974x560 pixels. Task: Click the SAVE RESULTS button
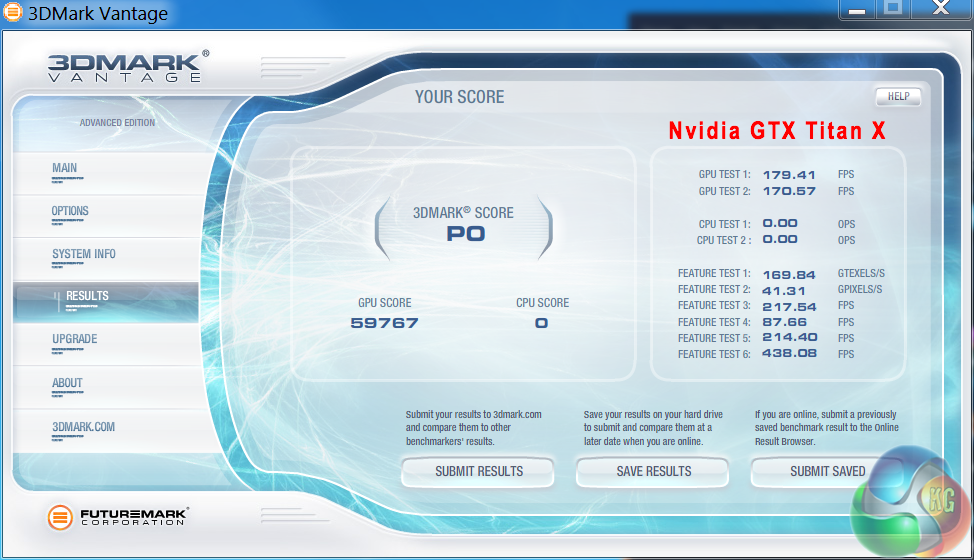(653, 472)
